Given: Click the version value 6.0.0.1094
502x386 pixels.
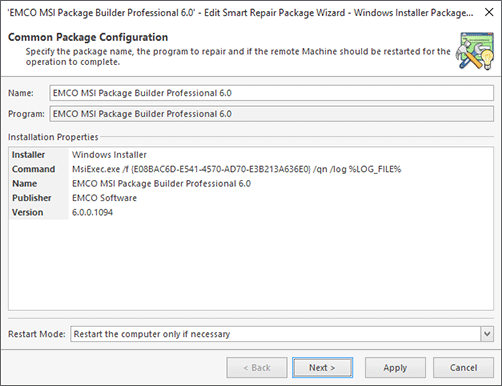Looking at the screenshot, I should point(92,212).
